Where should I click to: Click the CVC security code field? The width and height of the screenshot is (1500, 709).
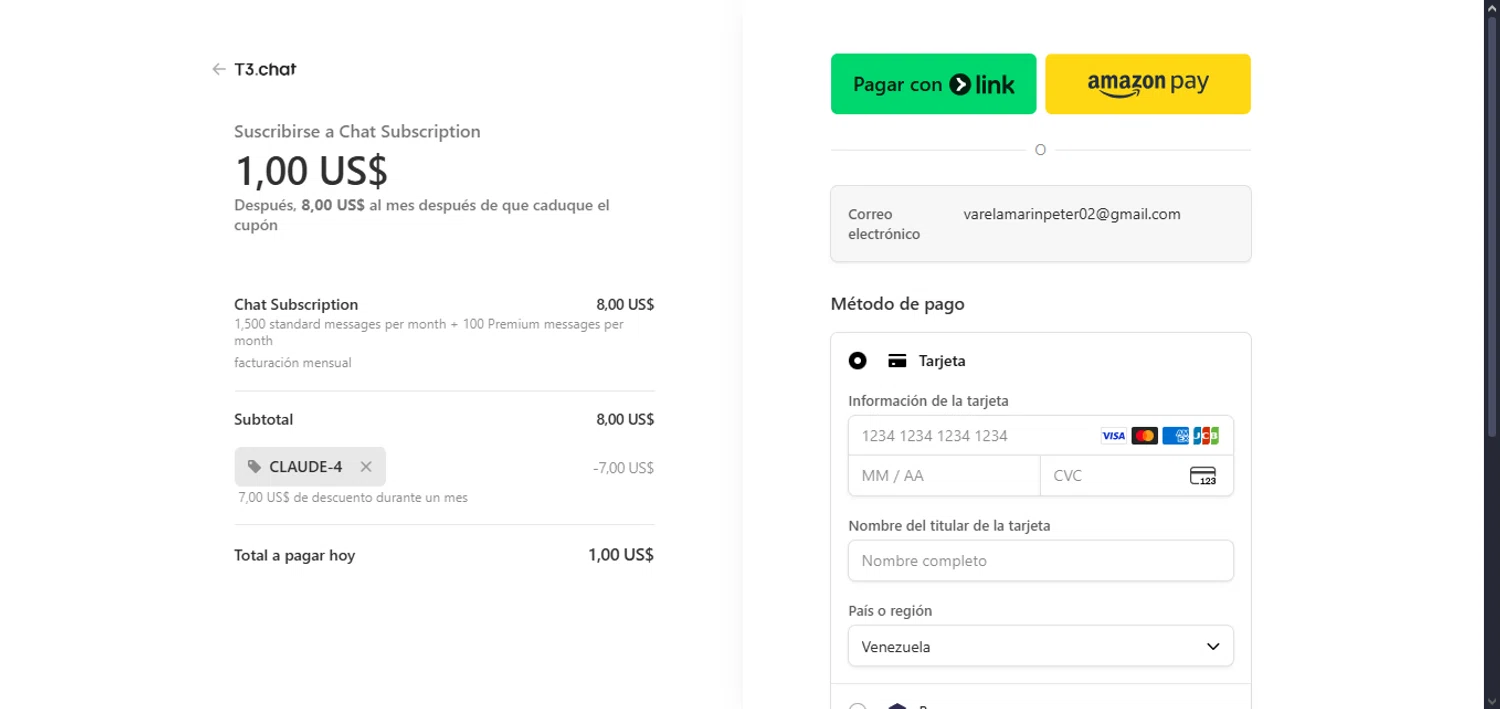[x=1110, y=476]
